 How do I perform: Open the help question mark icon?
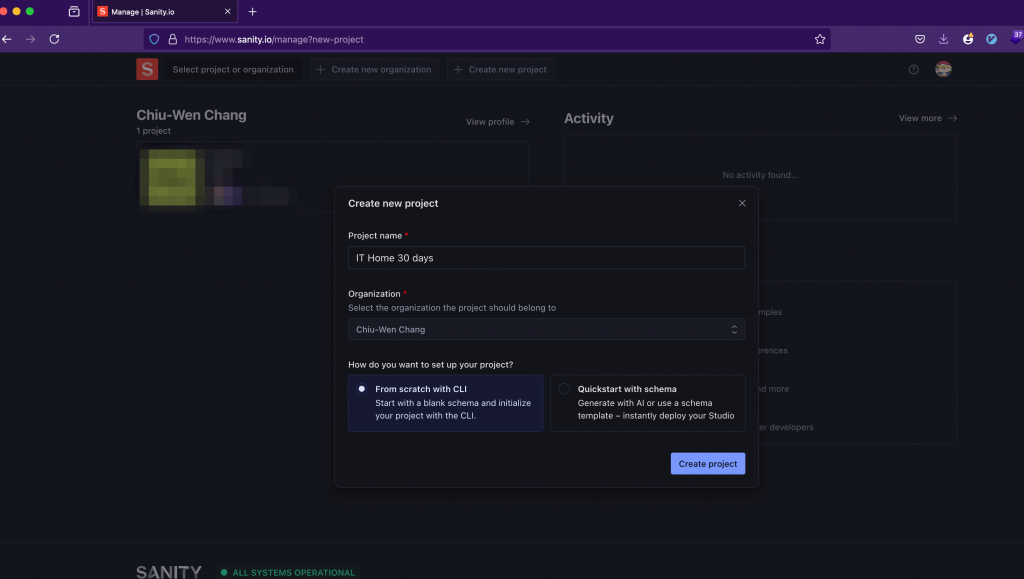pyautogui.click(x=914, y=69)
